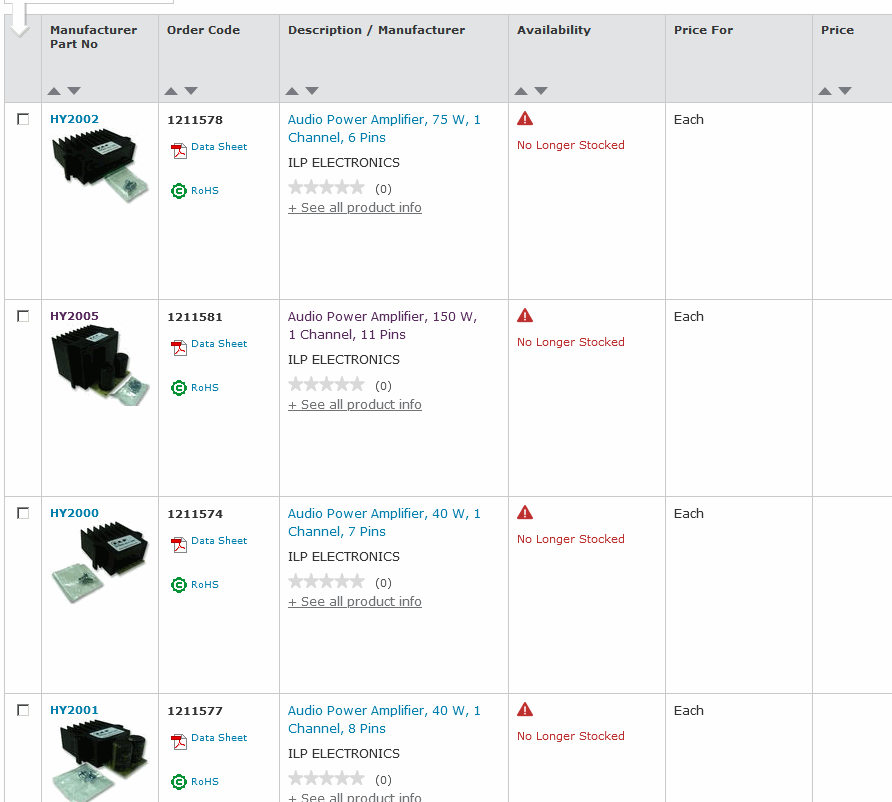Sort Price descending arrow
The height and width of the screenshot is (802, 892).
click(x=845, y=91)
